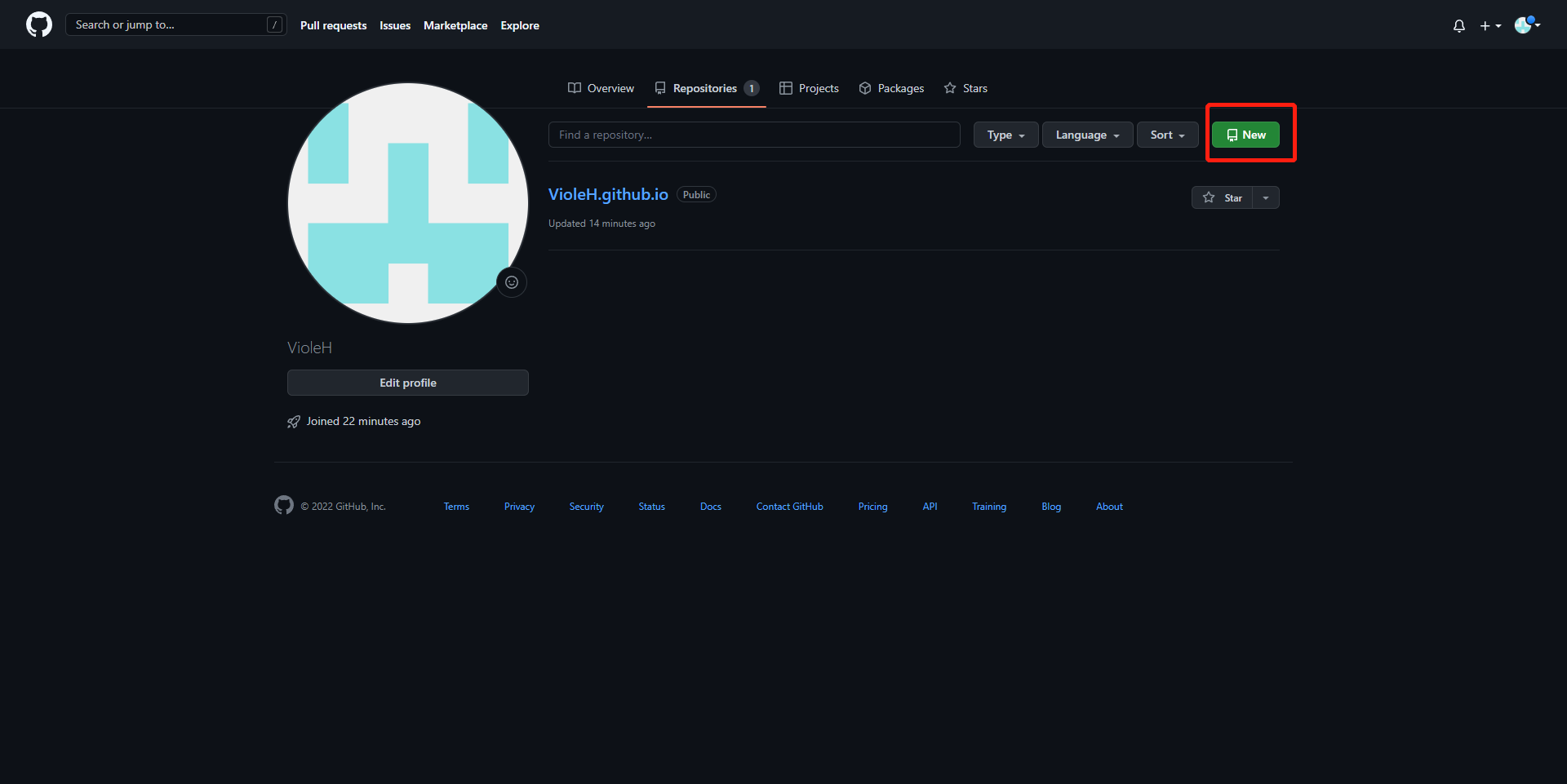Viewport: 1567px width, 784px height.
Task: Open the Pricing footer link
Action: (x=872, y=507)
